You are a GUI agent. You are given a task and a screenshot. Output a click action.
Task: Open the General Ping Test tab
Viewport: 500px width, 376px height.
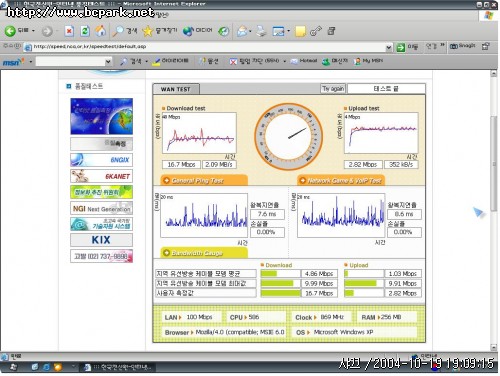[204, 180]
